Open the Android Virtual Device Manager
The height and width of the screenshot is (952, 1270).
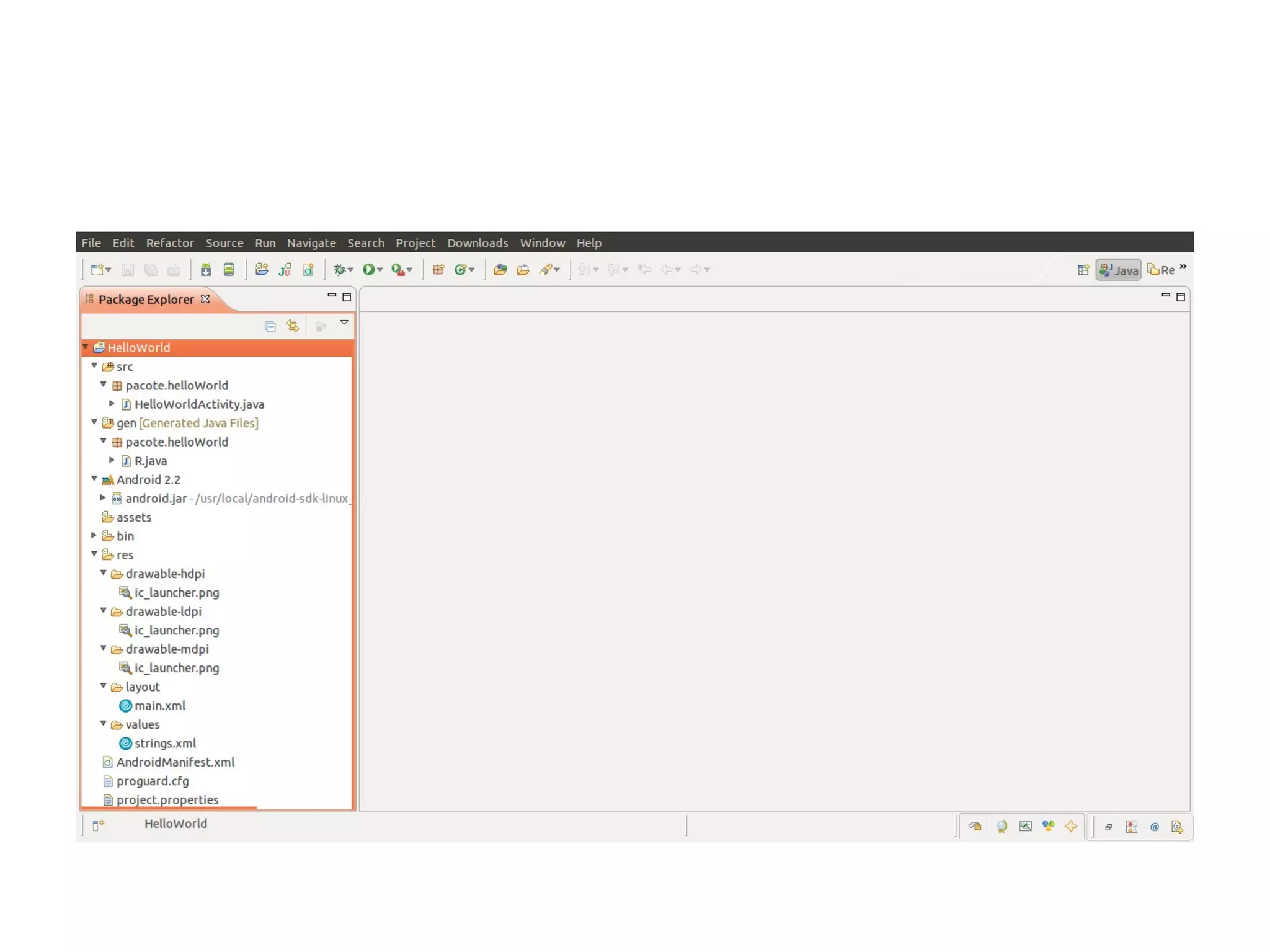pyautogui.click(x=229, y=269)
